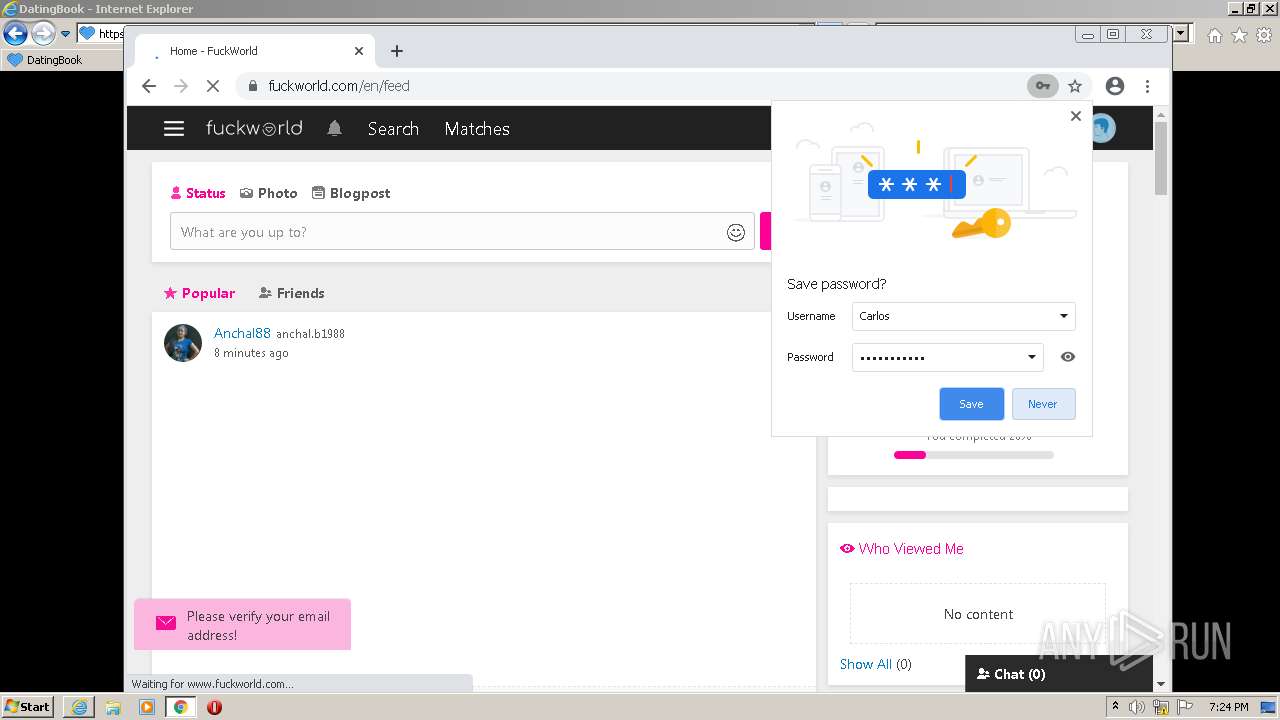This screenshot has height=720, width=1280.
Task: Click the Chrome address bar URL
Action: pos(339,86)
